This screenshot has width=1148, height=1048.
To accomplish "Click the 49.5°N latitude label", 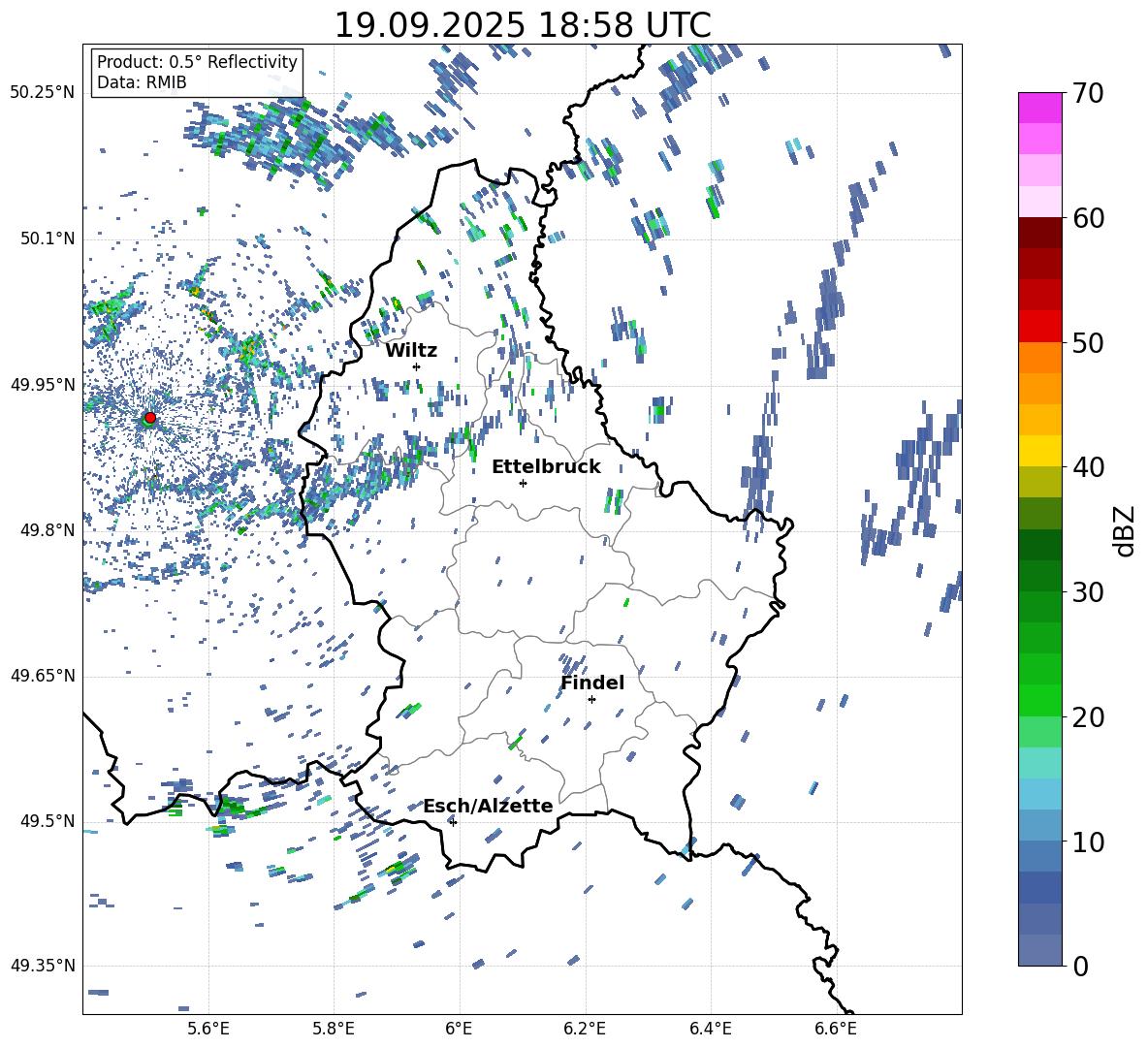I will [x=48, y=821].
